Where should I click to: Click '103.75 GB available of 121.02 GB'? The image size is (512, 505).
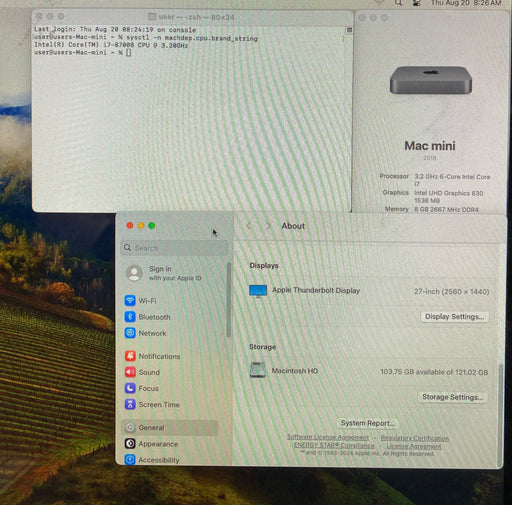click(x=434, y=372)
